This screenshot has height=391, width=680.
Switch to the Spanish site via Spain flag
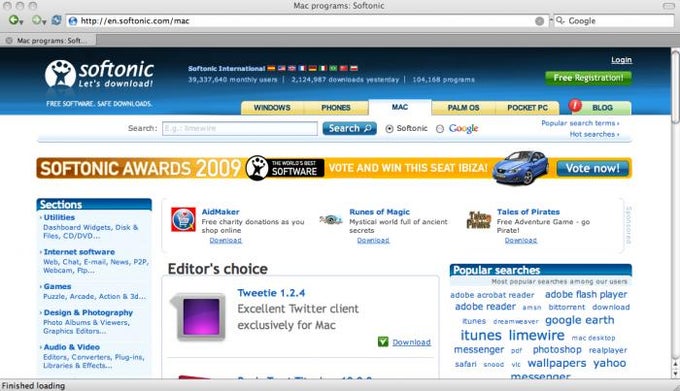pyautogui.click(x=271, y=68)
